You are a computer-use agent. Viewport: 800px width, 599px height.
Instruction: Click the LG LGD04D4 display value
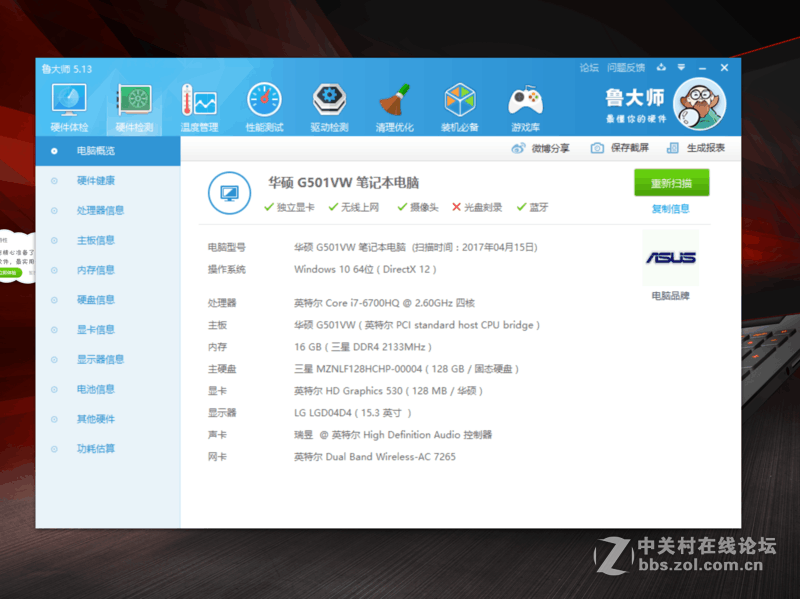(x=353, y=413)
